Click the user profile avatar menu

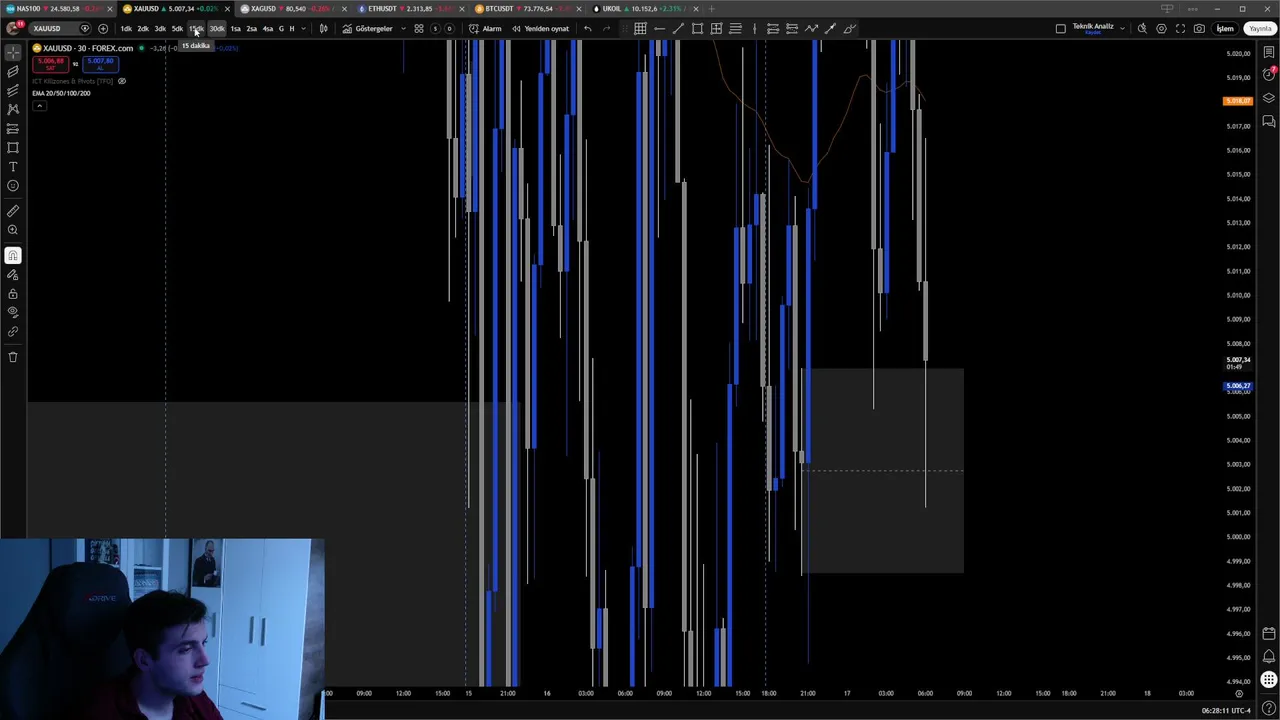point(13,28)
